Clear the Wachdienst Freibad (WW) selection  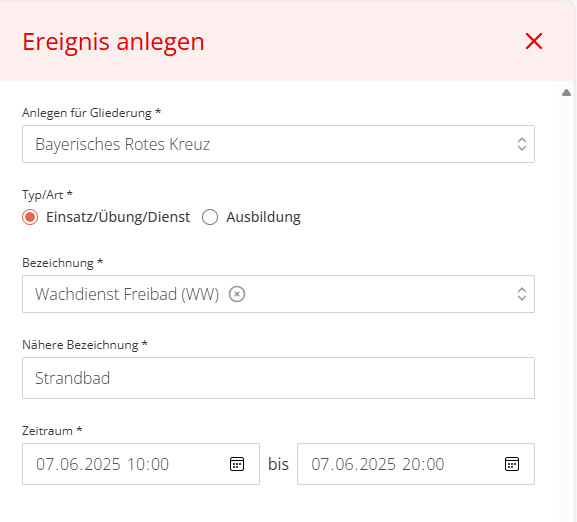point(237,294)
